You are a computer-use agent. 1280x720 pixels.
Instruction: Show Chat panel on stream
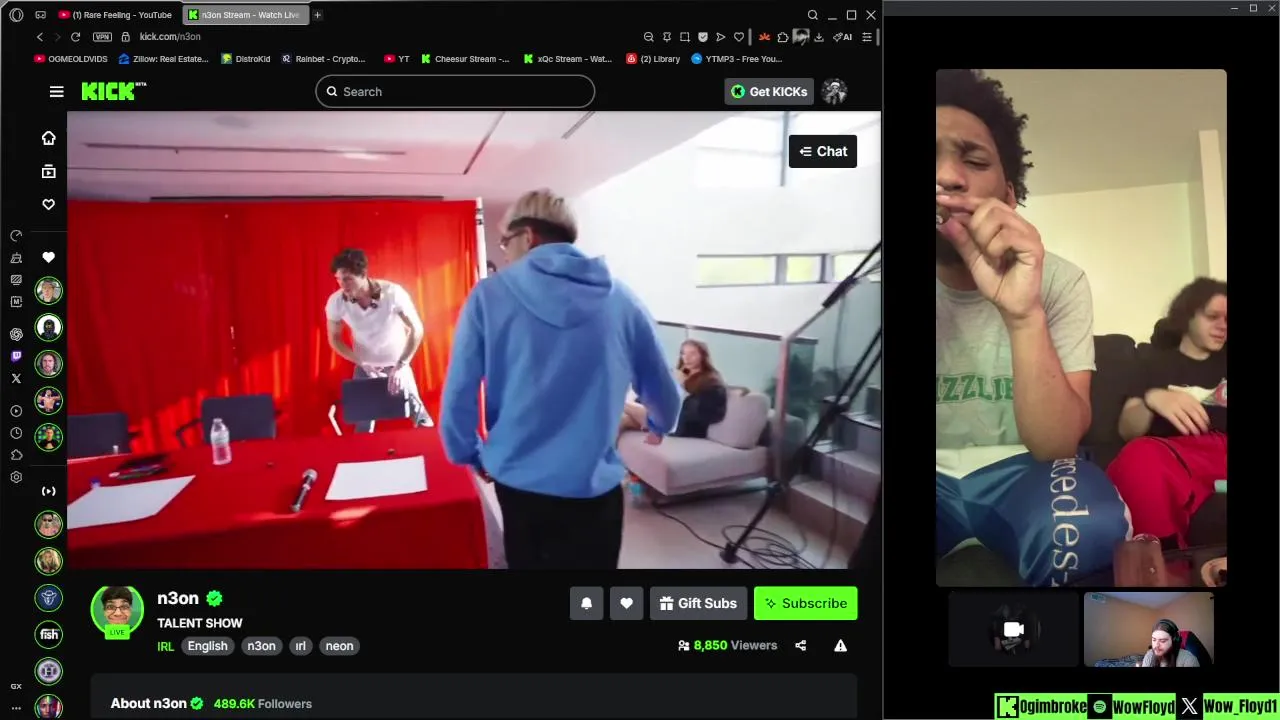(x=823, y=152)
